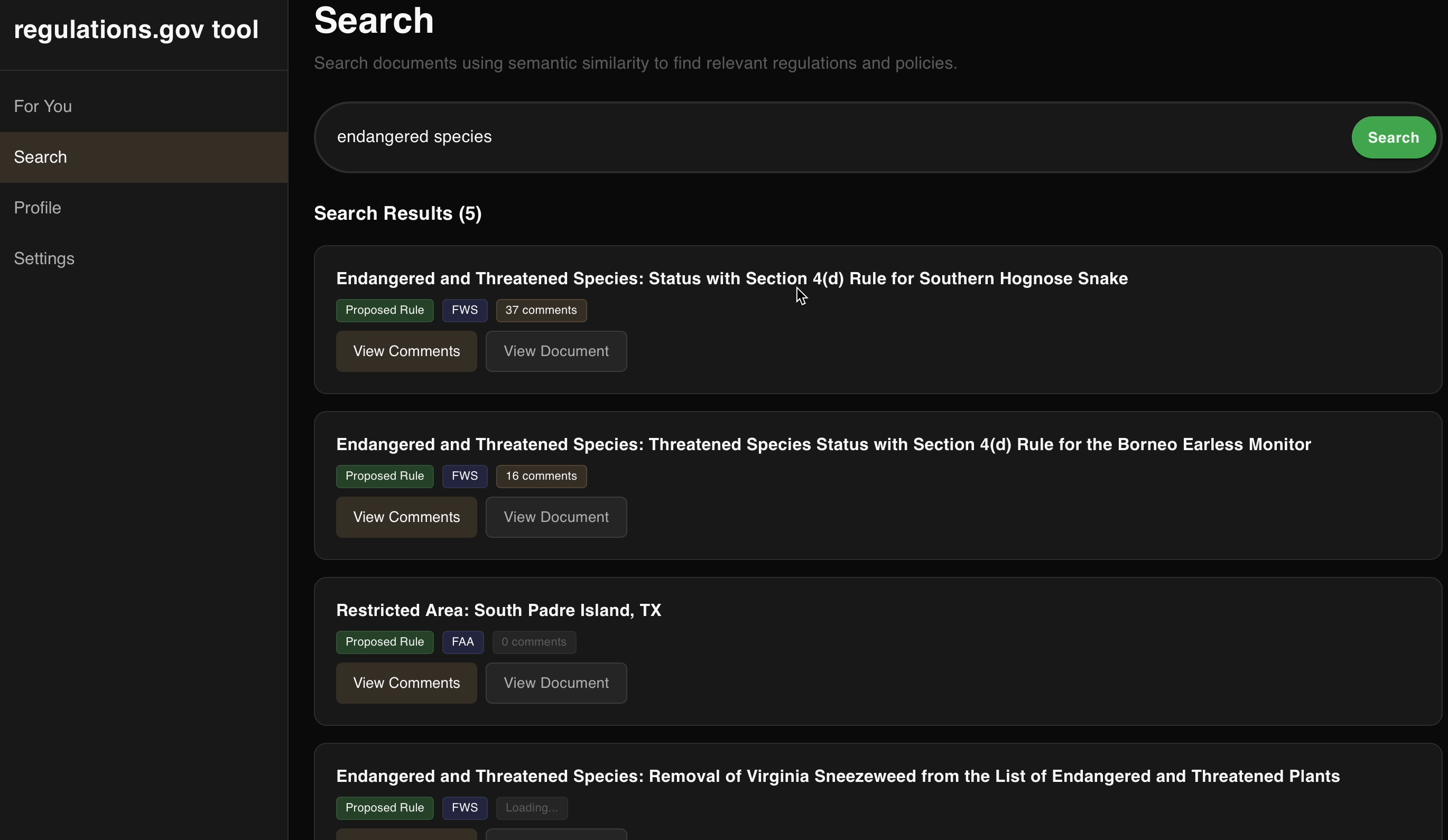Screen dimensions: 1448x840
Task: View document for the Southern Hognose Snake rule
Action: click(x=555, y=351)
